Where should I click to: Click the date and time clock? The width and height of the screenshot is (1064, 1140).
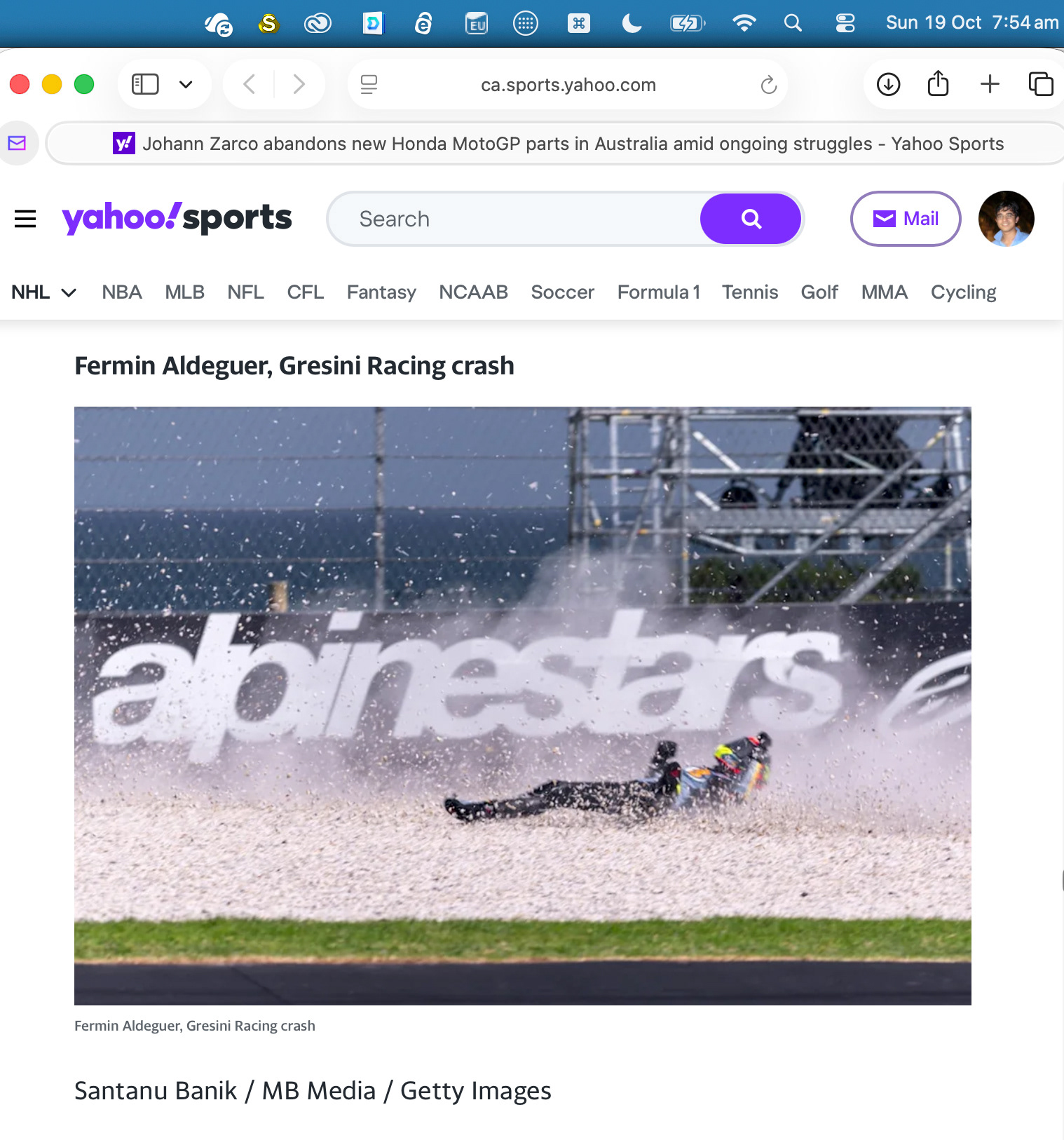972,22
